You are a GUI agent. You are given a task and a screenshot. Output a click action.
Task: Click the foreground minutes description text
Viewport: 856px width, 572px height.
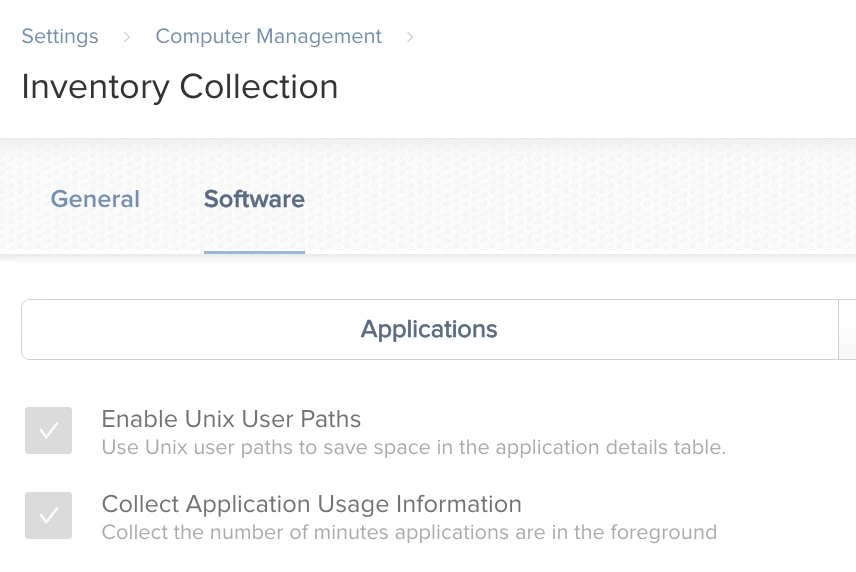[409, 532]
